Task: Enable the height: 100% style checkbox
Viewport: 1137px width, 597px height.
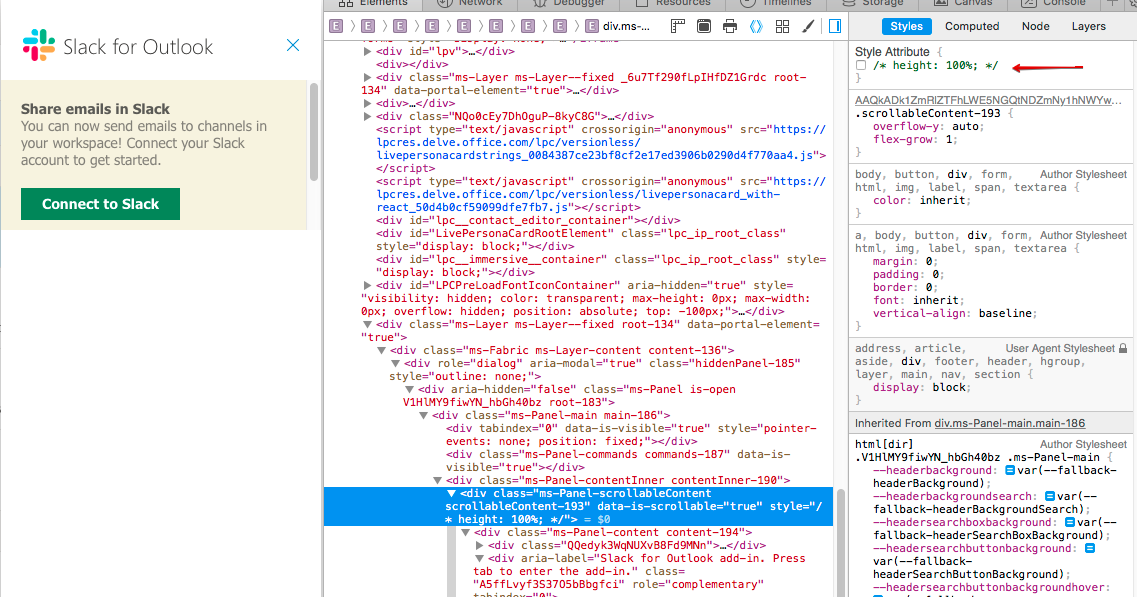Action: click(861, 65)
